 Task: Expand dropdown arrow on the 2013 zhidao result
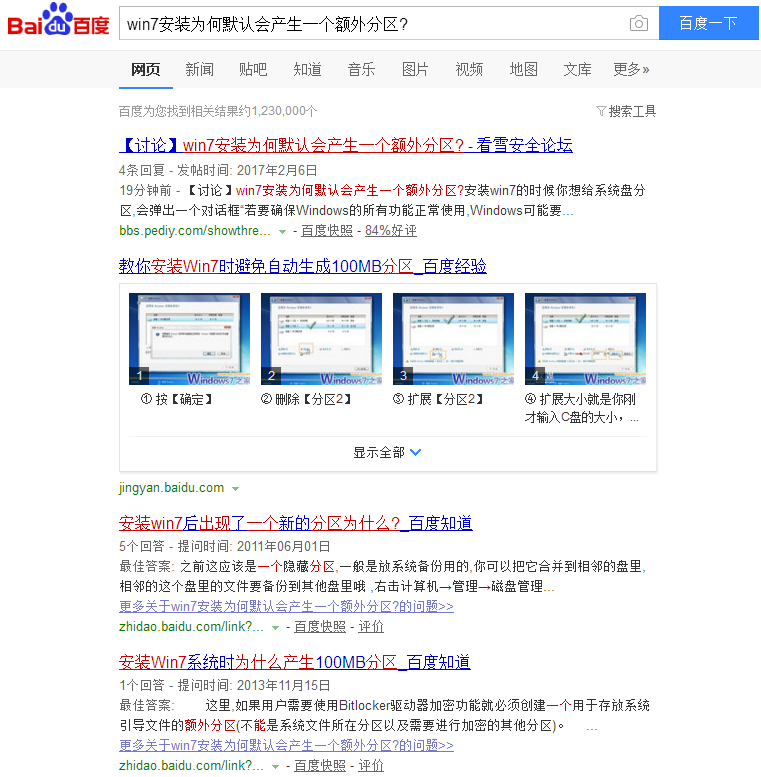click(275, 767)
